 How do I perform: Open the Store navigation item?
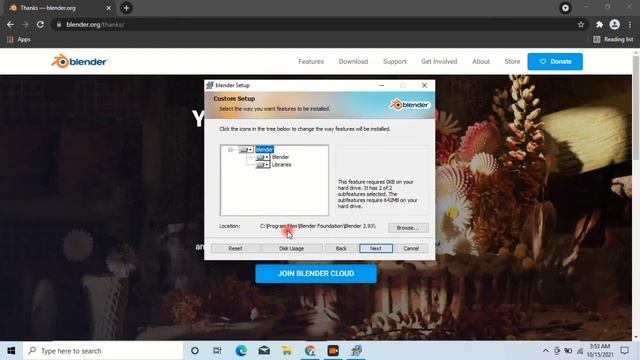512,62
